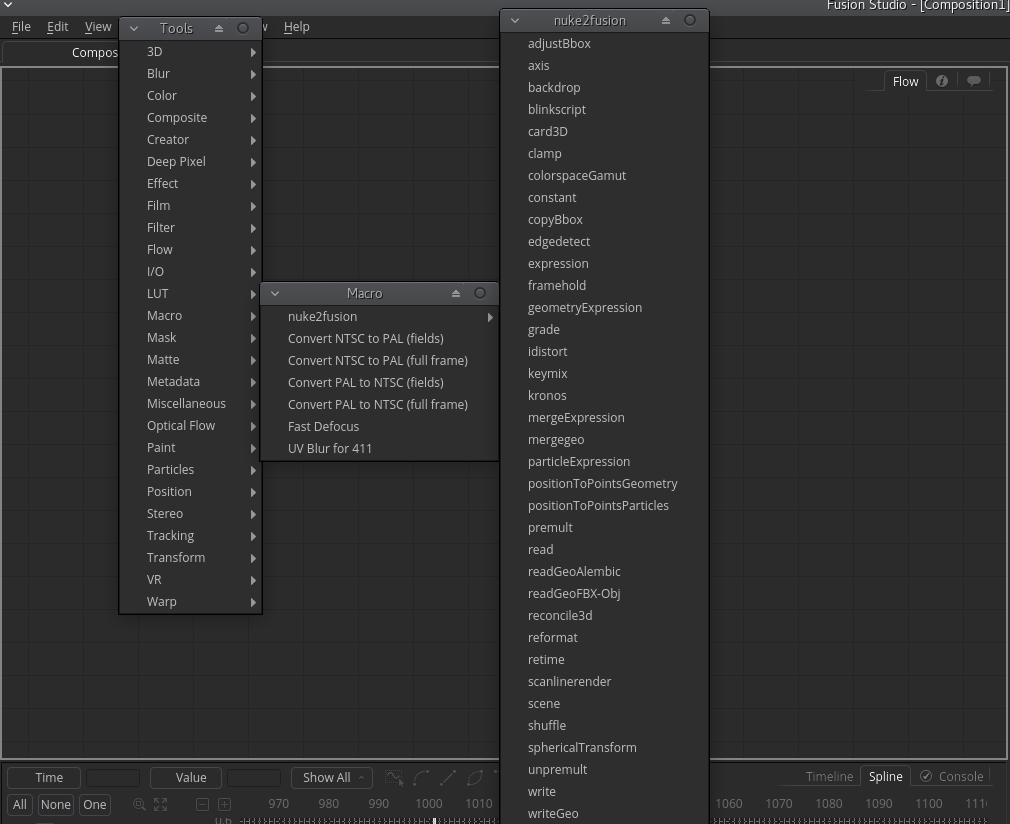Collapse the nuke2fusion menu with its chevron
The image size is (1010, 824).
(x=515, y=21)
